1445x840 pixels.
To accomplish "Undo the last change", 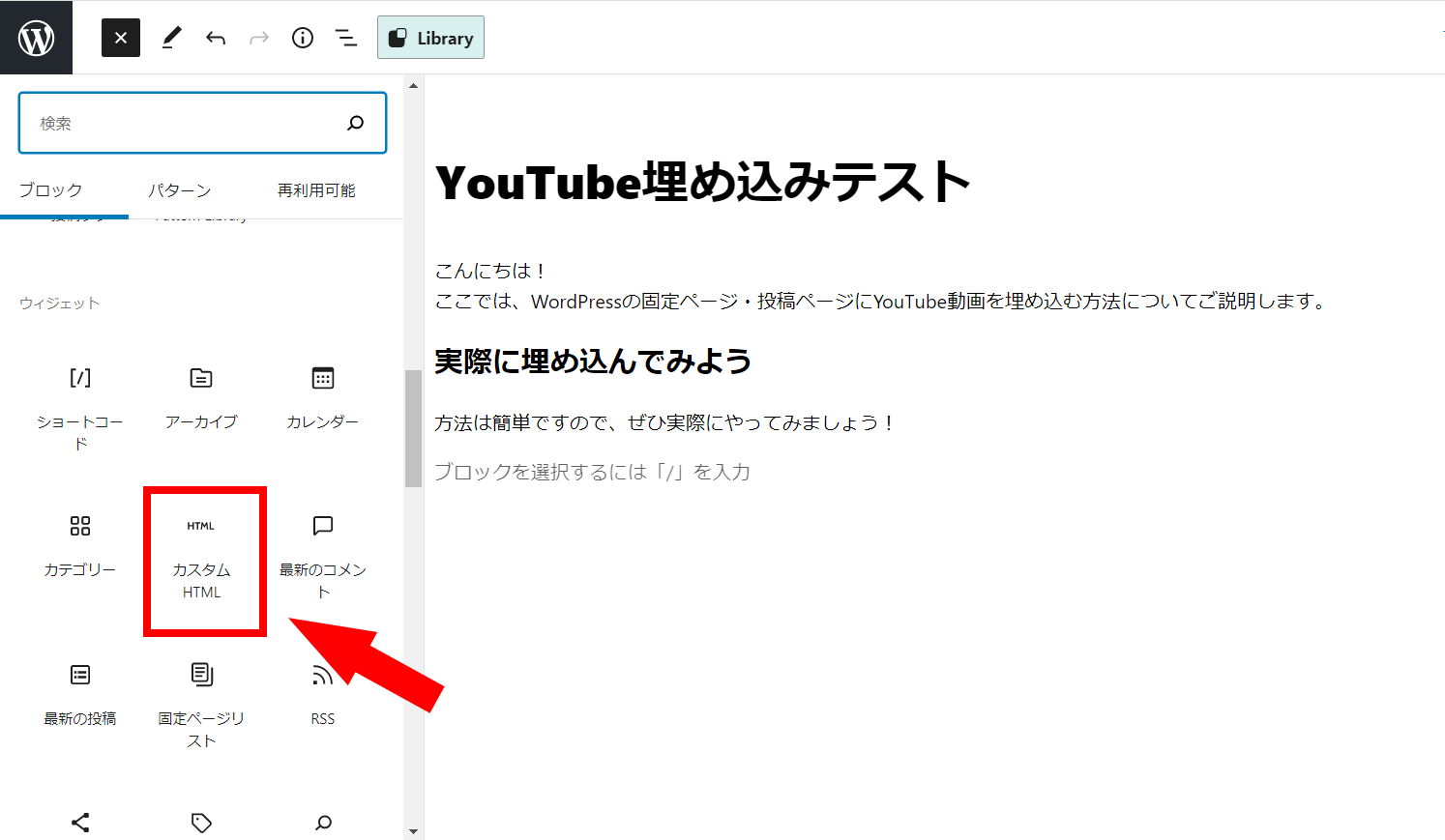I will click(216, 38).
